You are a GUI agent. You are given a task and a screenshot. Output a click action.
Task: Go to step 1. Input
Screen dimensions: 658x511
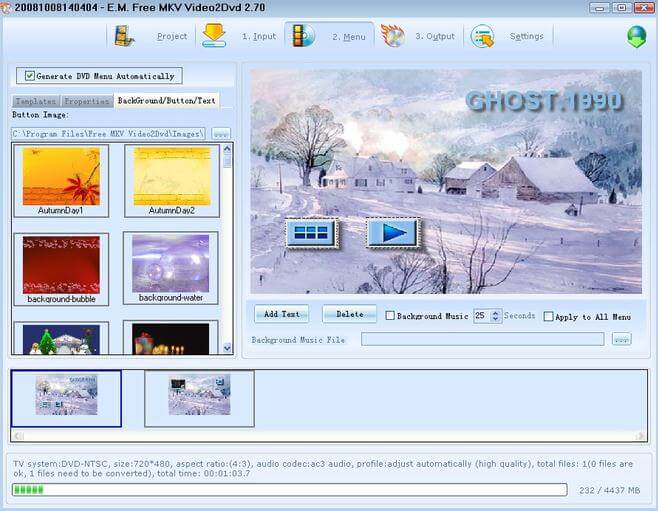coord(259,36)
